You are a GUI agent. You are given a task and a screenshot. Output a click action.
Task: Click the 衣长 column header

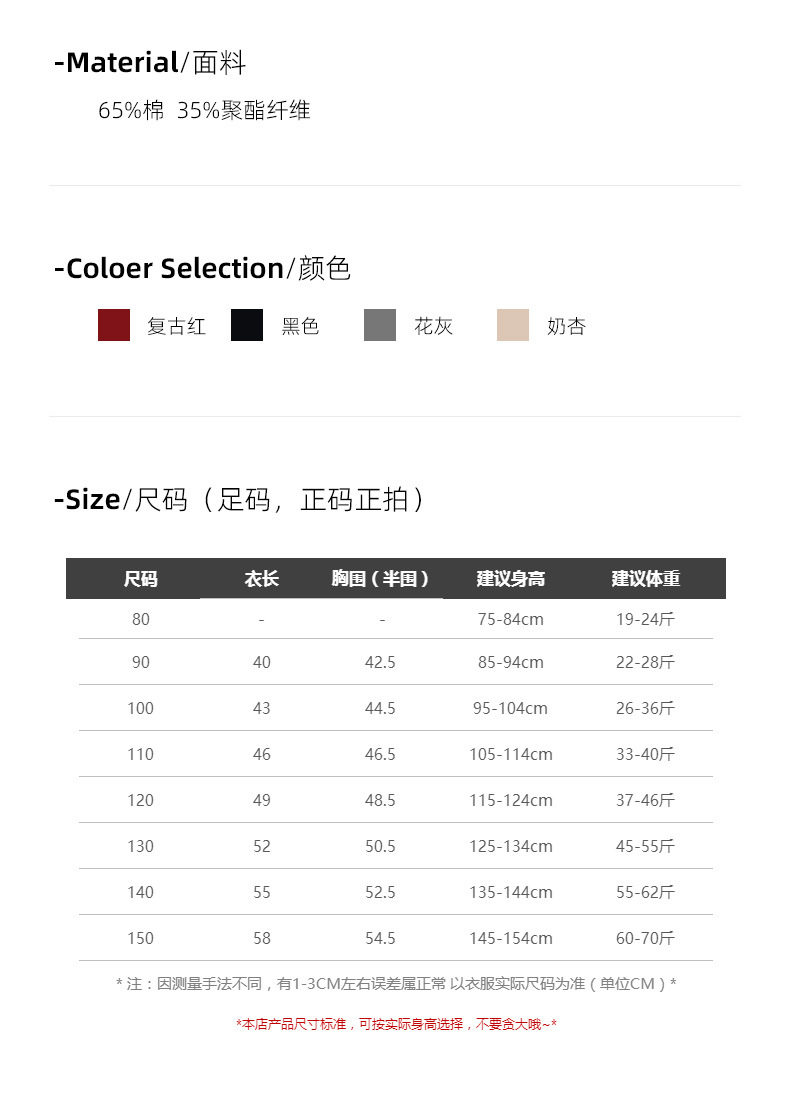pyautogui.click(x=261, y=579)
